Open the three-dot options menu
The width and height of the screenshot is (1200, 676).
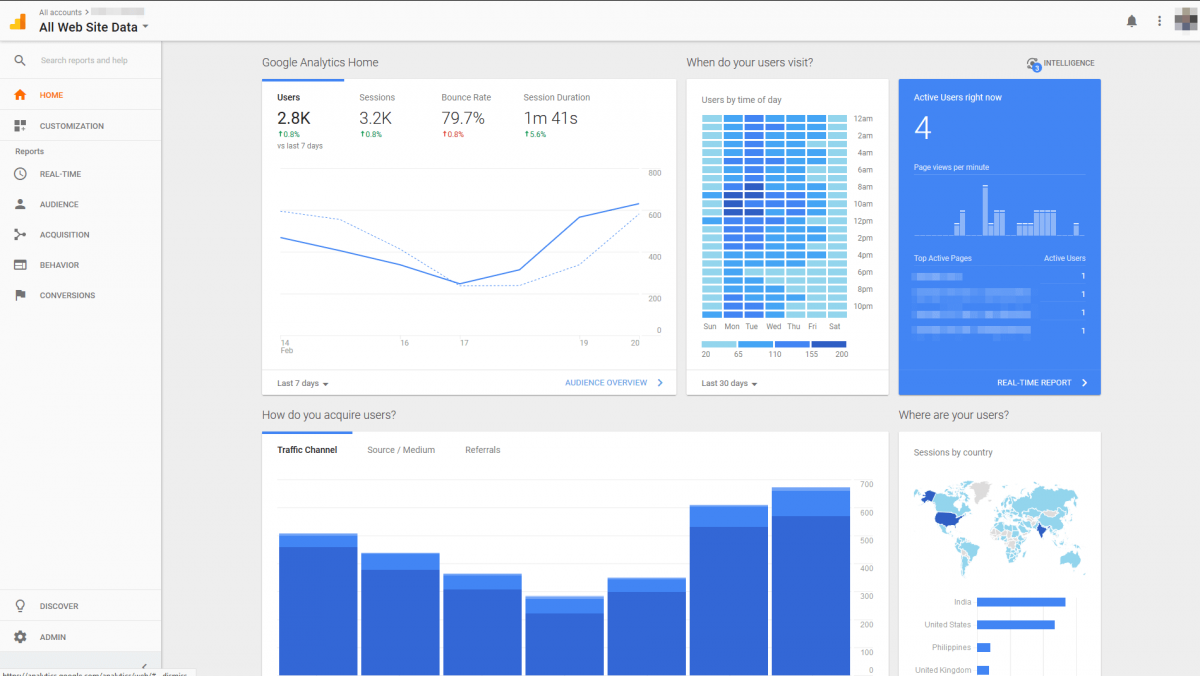point(1160,21)
